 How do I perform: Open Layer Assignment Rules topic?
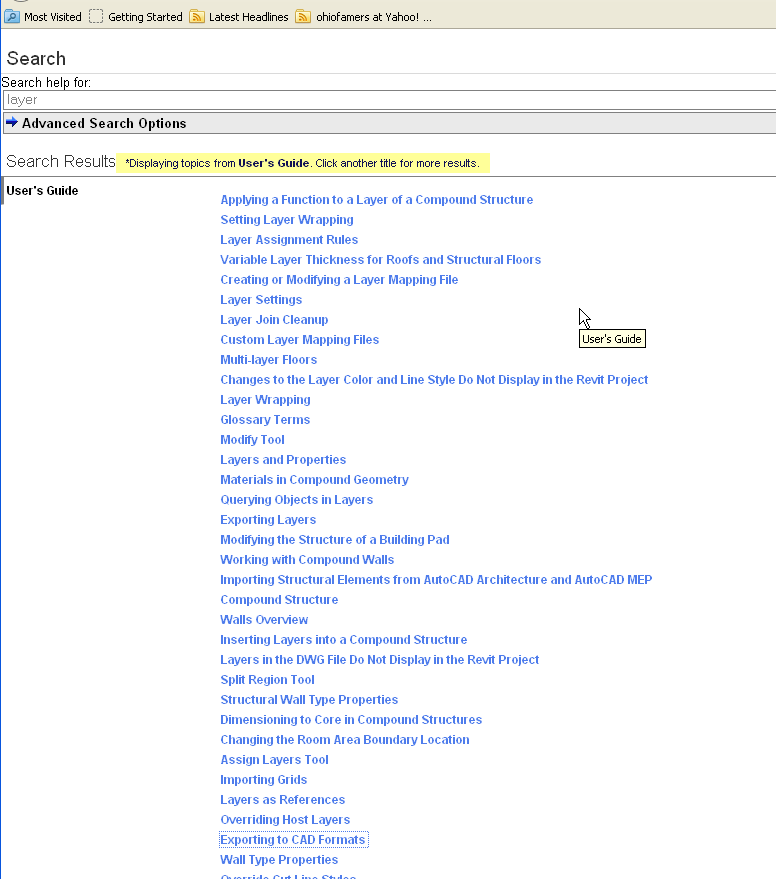pyautogui.click(x=289, y=240)
